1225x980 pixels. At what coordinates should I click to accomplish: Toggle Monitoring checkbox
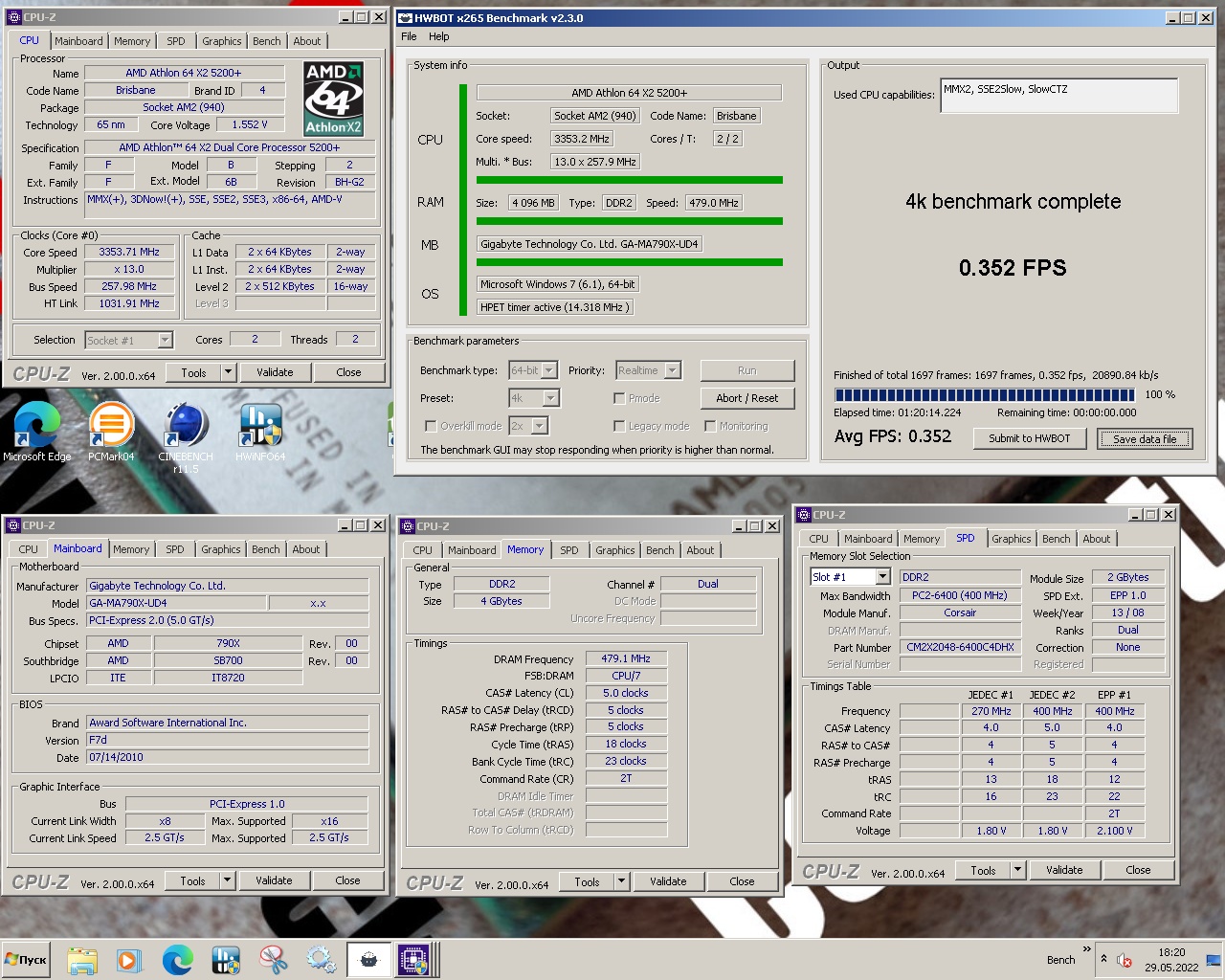pyautogui.click(x=710, y=426)
